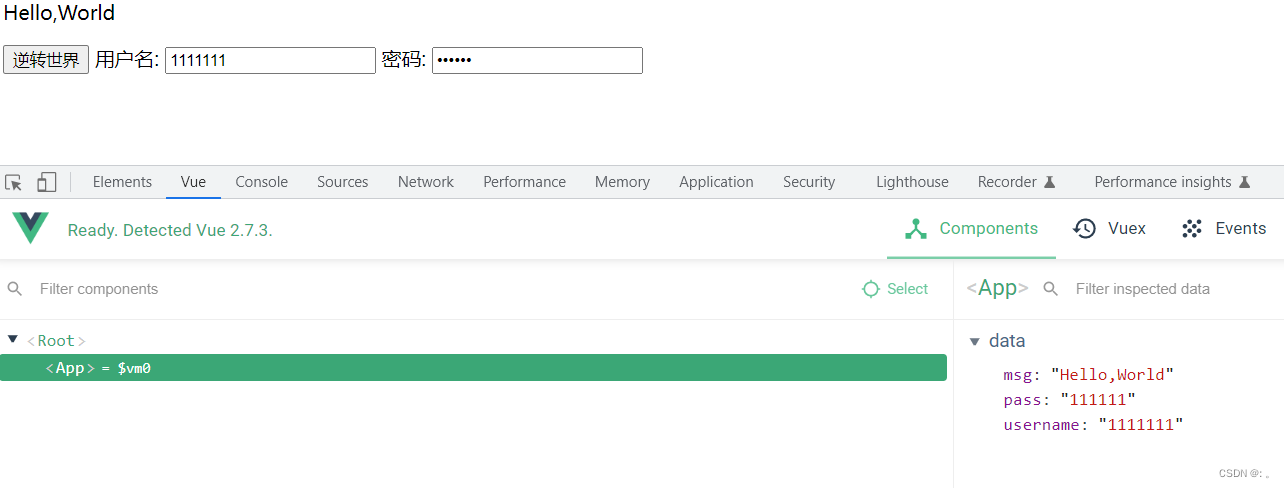Click the 逆转世界 button
This screenshot has height=488, width=1284.
click(46, 60)
